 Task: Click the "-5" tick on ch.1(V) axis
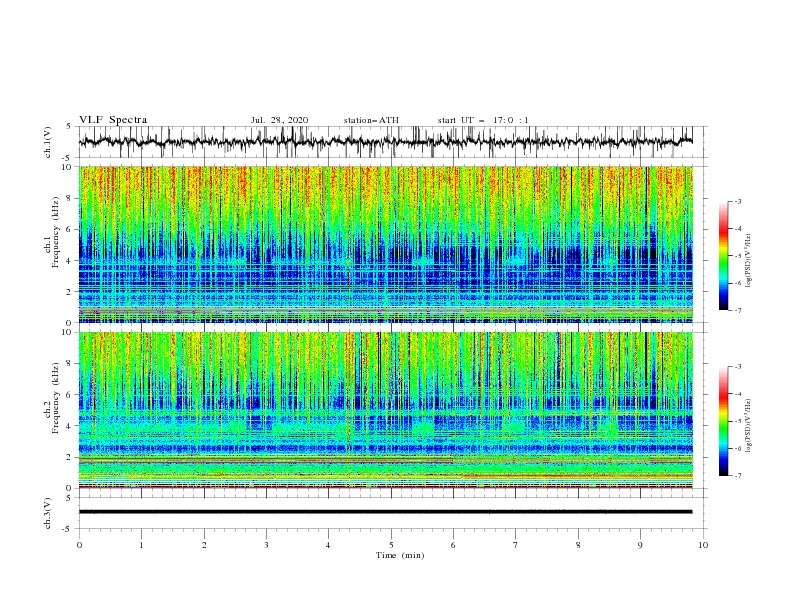(x=68, y=158)
